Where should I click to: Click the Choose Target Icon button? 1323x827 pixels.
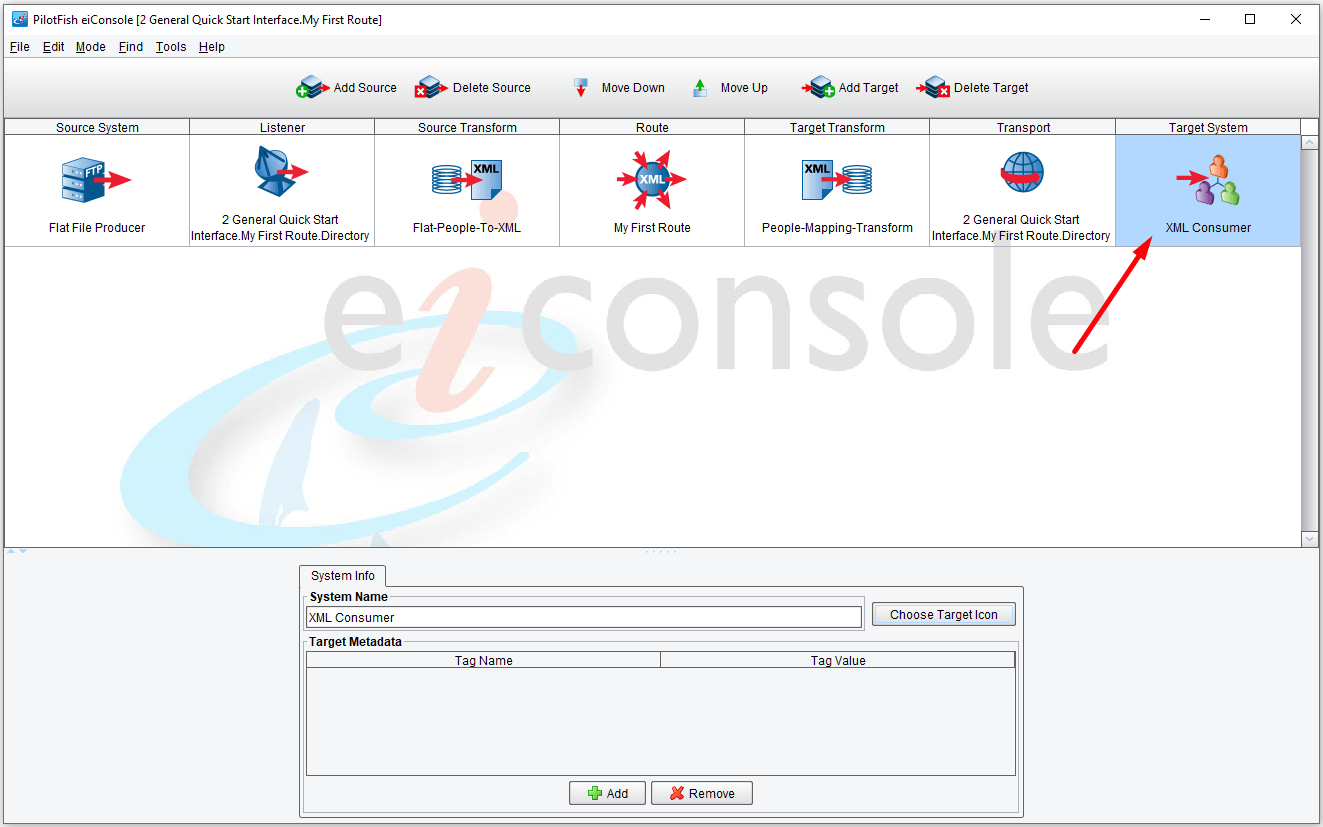click(x=944, y=615)
